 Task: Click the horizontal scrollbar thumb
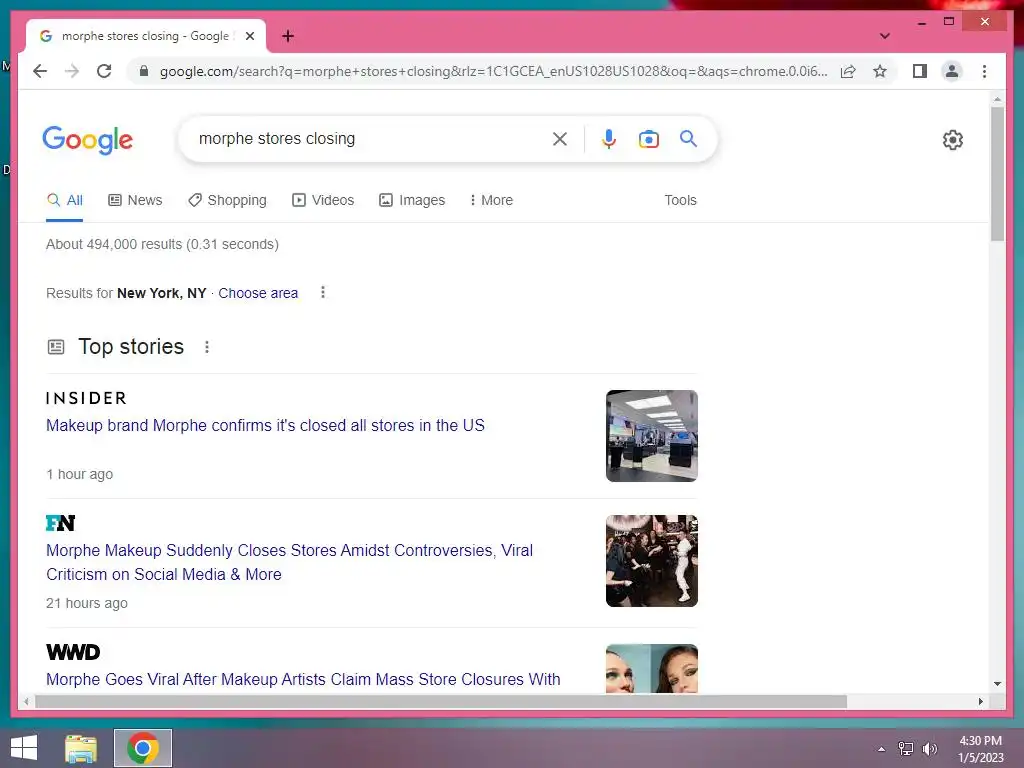pos(441,701)
